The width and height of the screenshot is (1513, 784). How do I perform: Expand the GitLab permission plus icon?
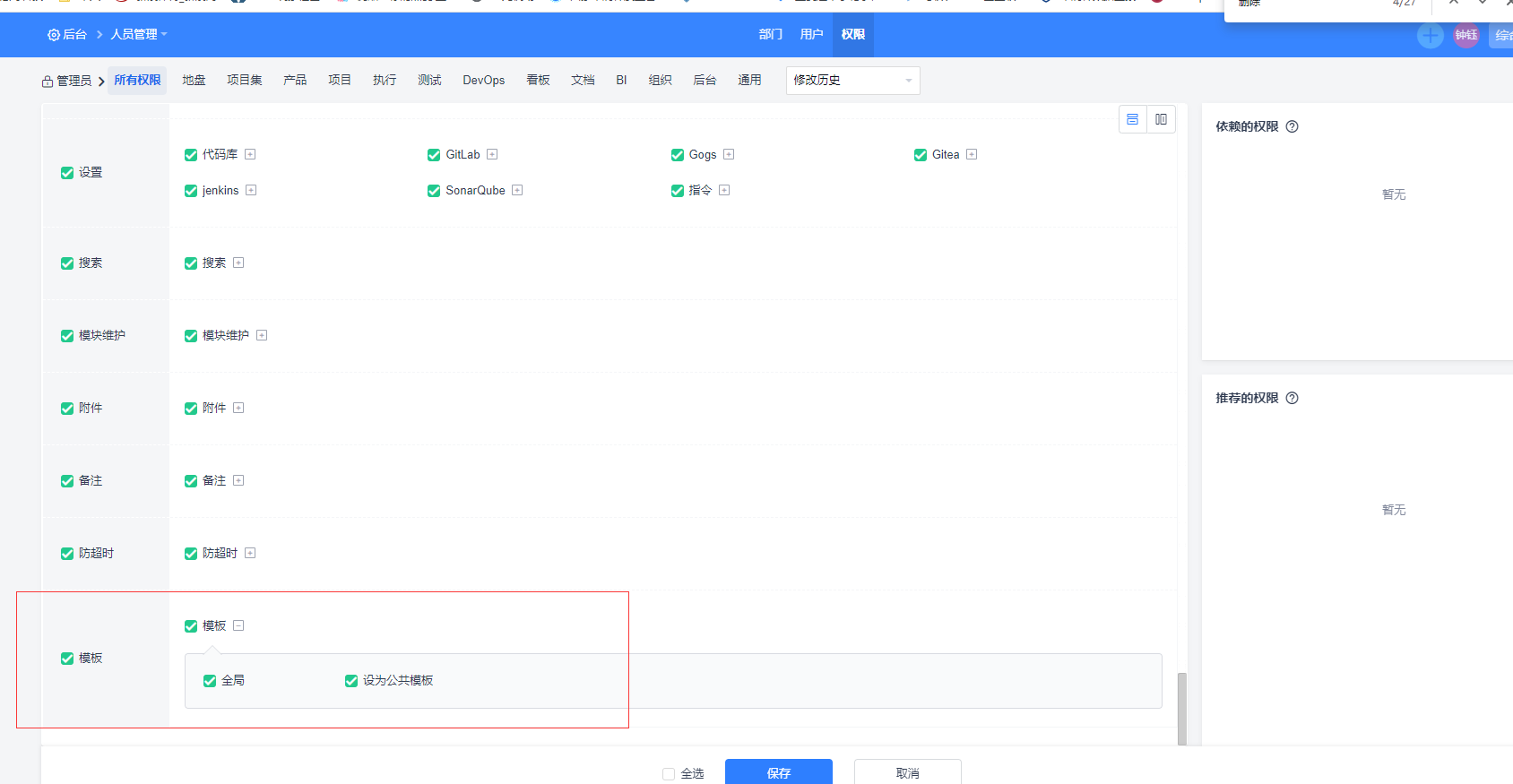tap(492, 154)
